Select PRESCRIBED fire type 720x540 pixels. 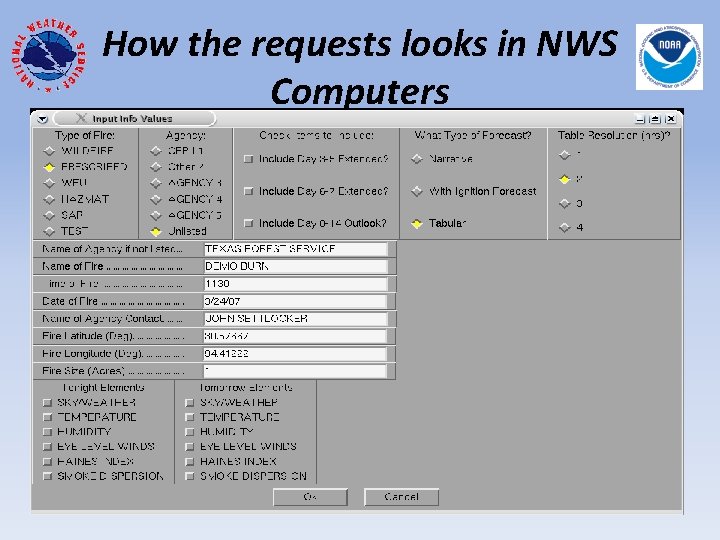coord(49,167)
